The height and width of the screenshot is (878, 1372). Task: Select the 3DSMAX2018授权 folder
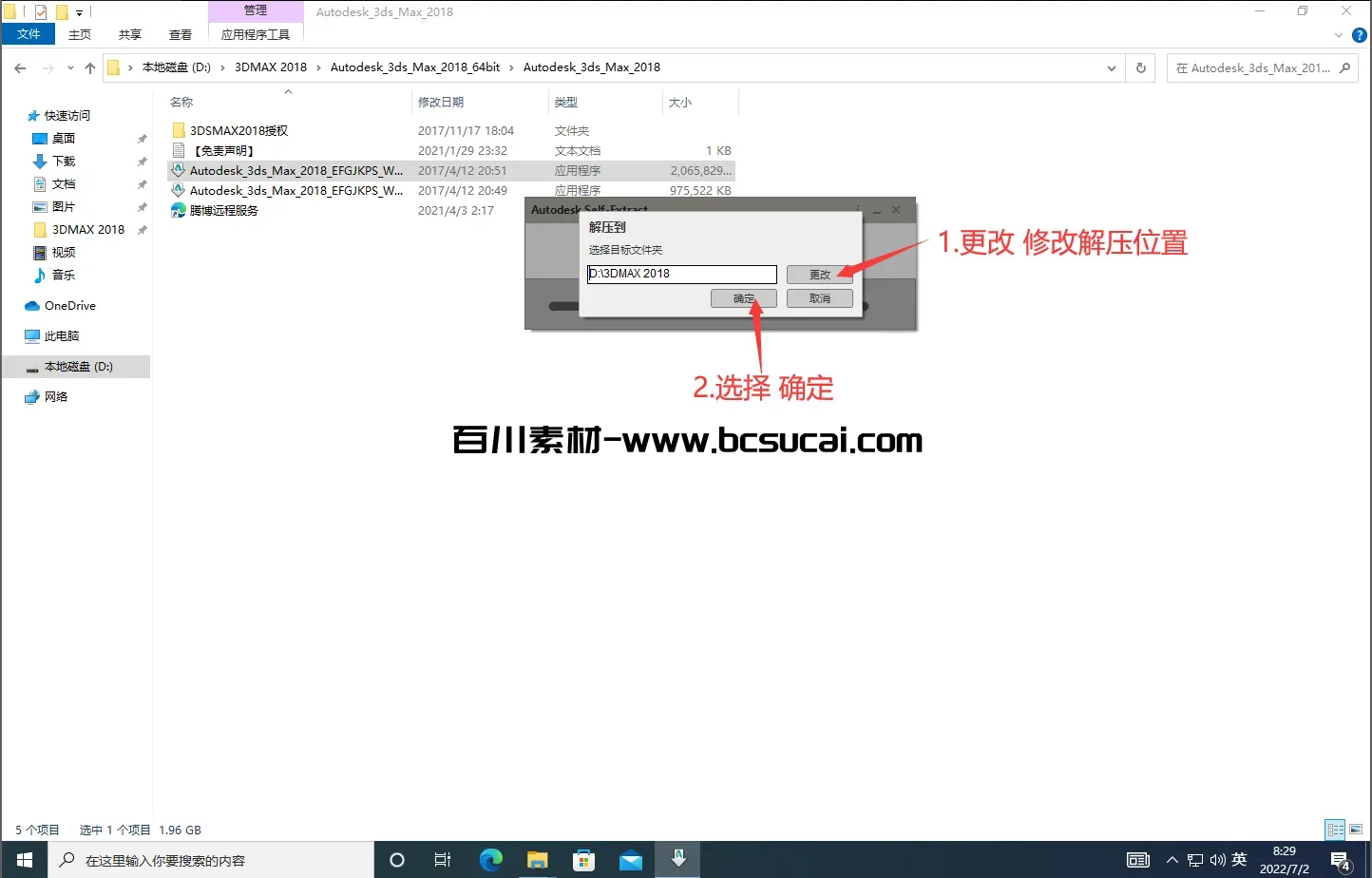238,131
